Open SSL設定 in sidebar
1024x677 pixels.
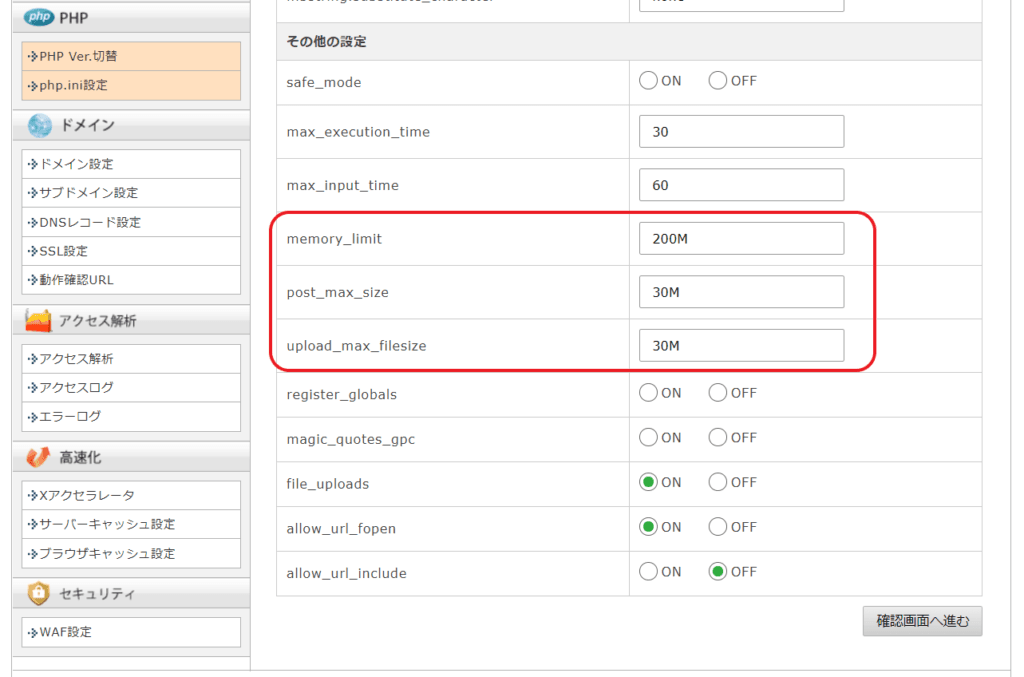click(131, 251)
